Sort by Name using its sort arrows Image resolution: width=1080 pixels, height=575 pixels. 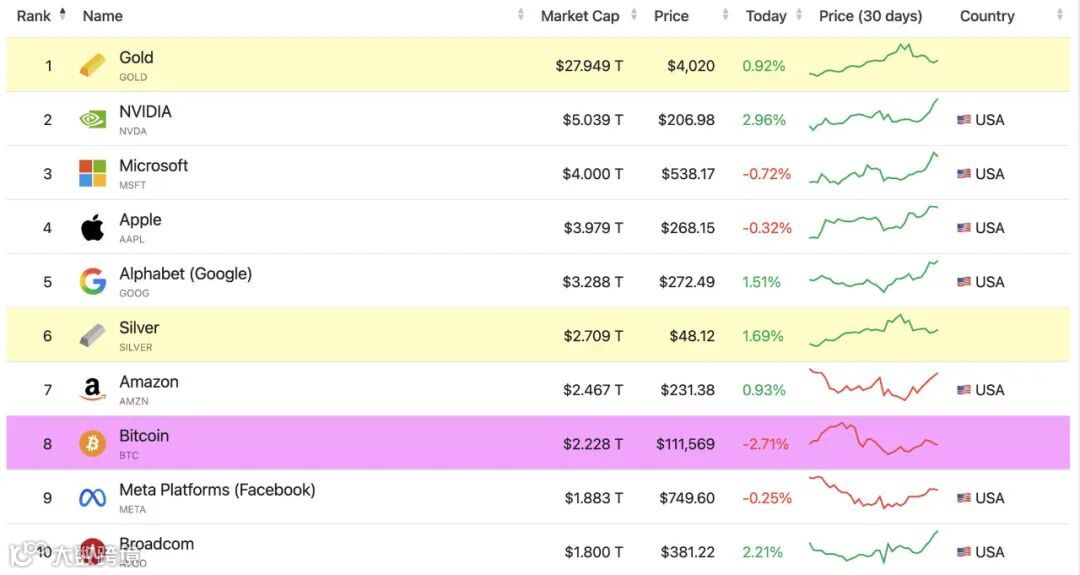521,16
